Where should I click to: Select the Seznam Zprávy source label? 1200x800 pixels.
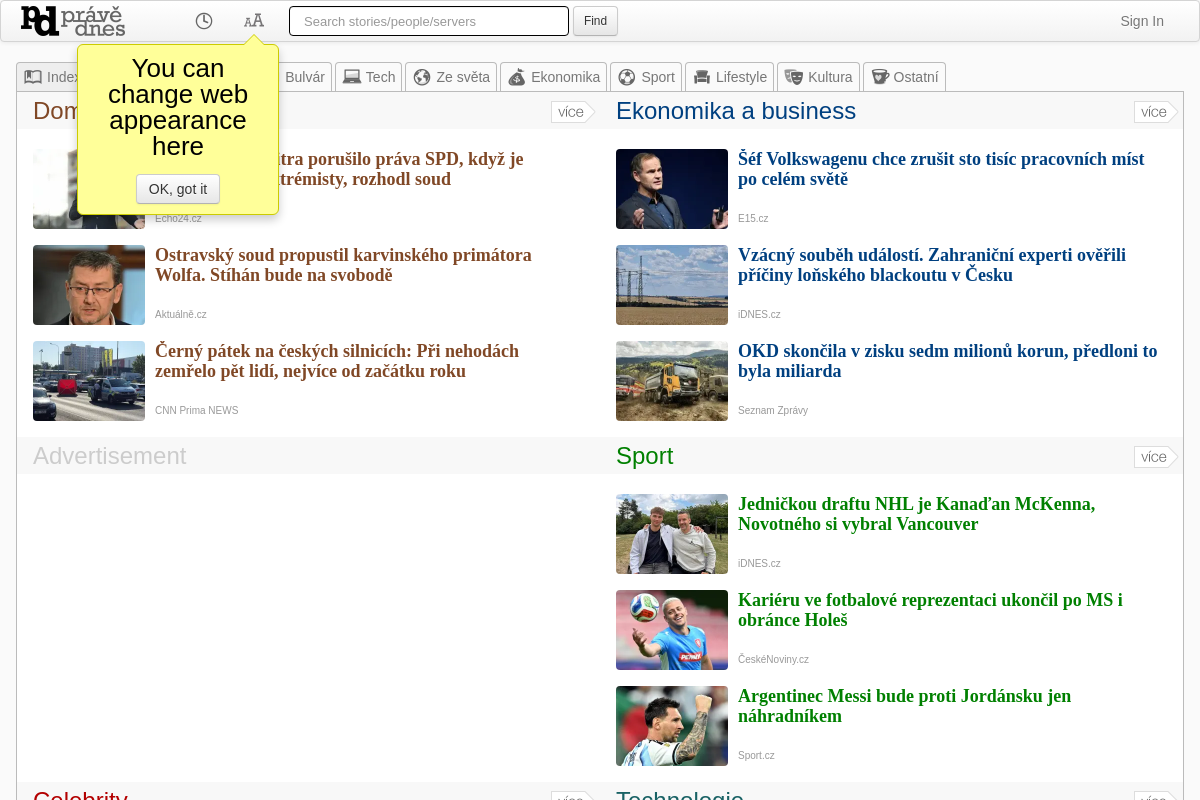click(773, 410)
